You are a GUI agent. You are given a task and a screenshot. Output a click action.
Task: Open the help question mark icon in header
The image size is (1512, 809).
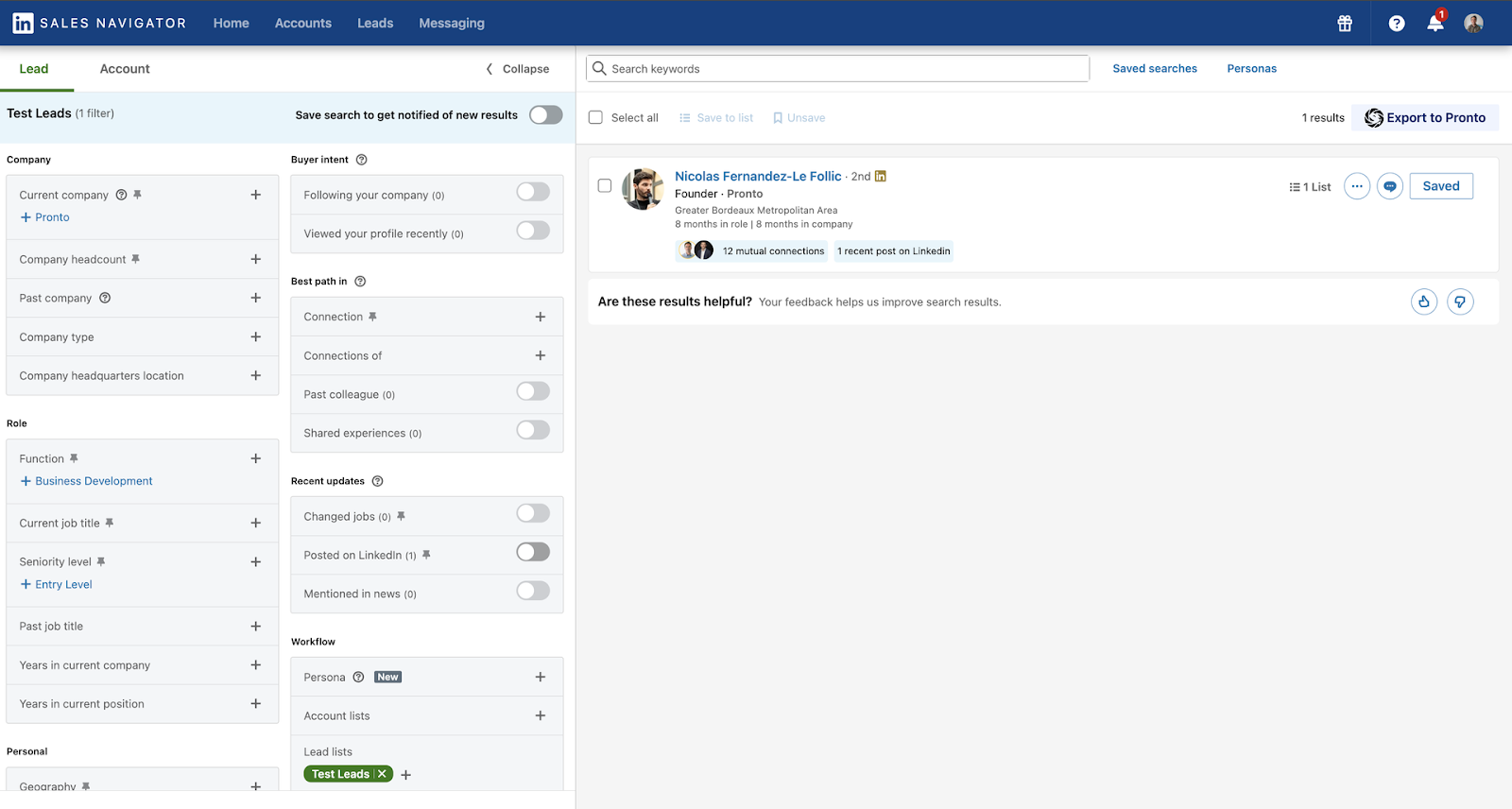(x=1397, y=24)
